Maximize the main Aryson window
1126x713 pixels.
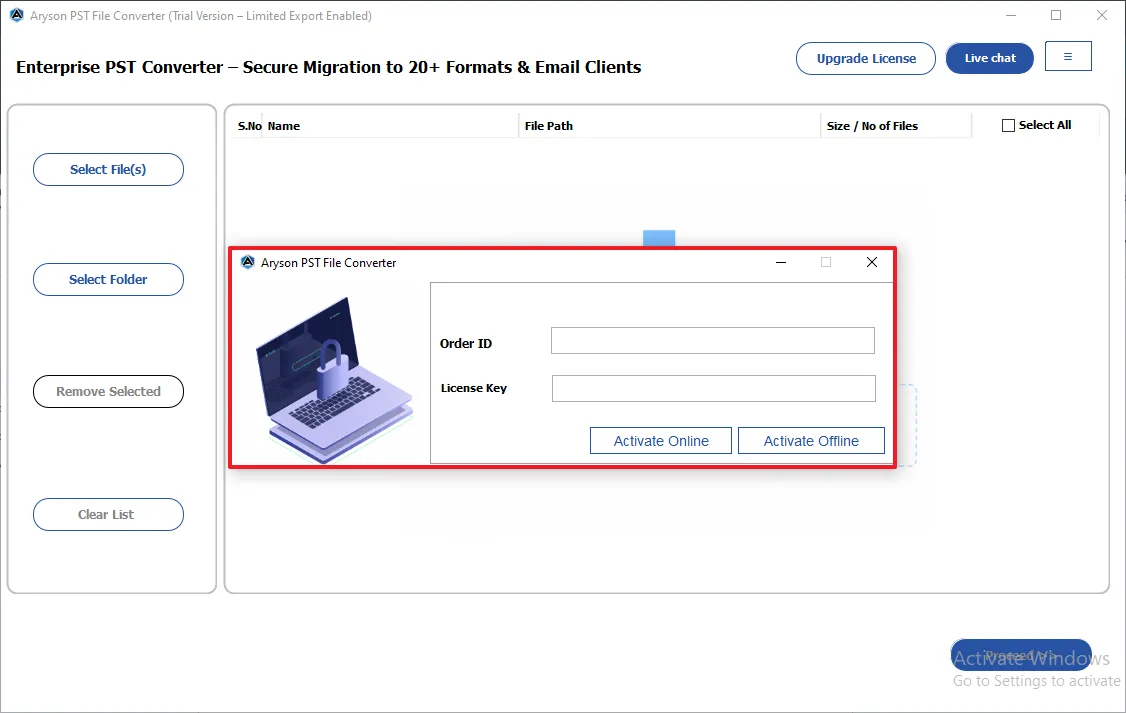point(1056,15)
